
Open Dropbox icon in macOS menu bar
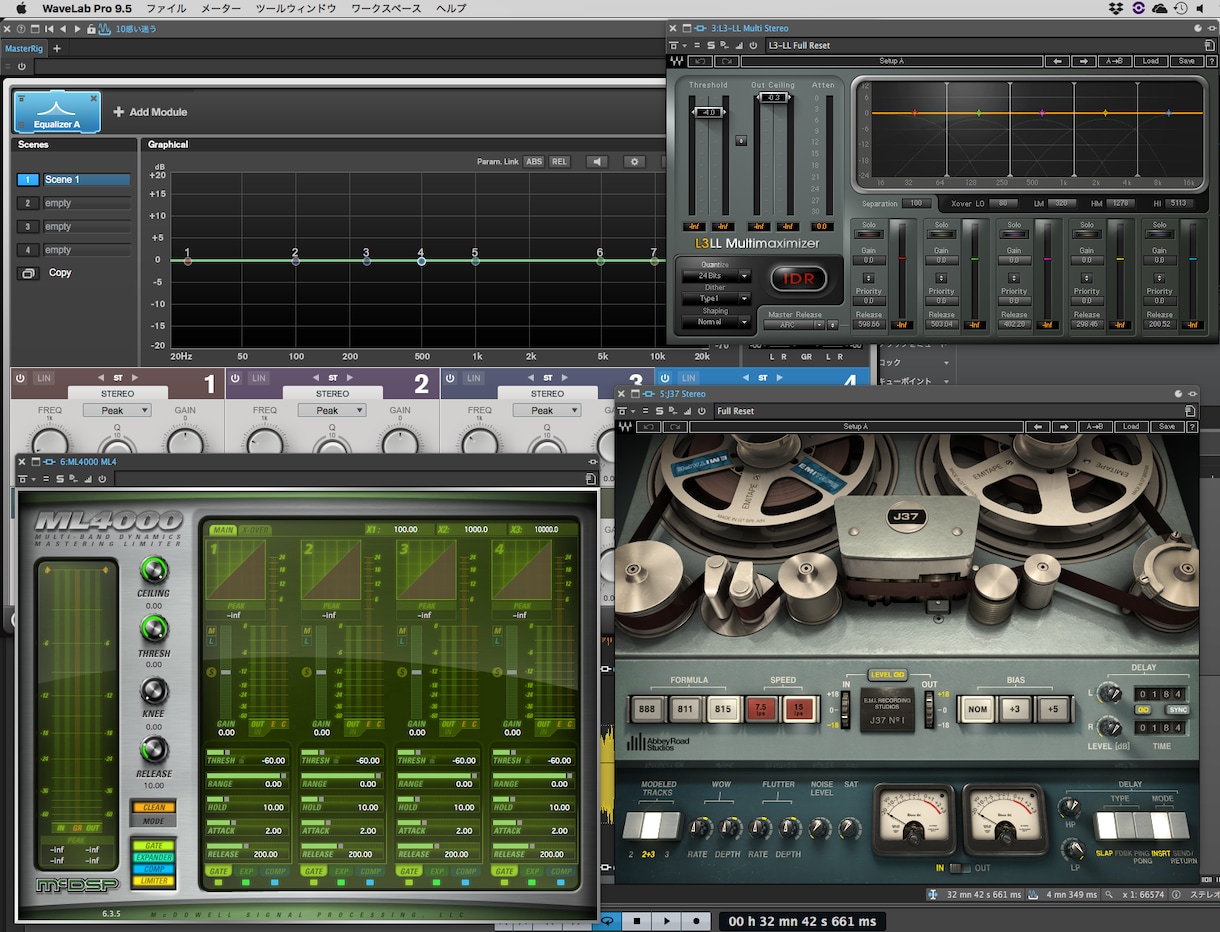tap(1116, 8)
